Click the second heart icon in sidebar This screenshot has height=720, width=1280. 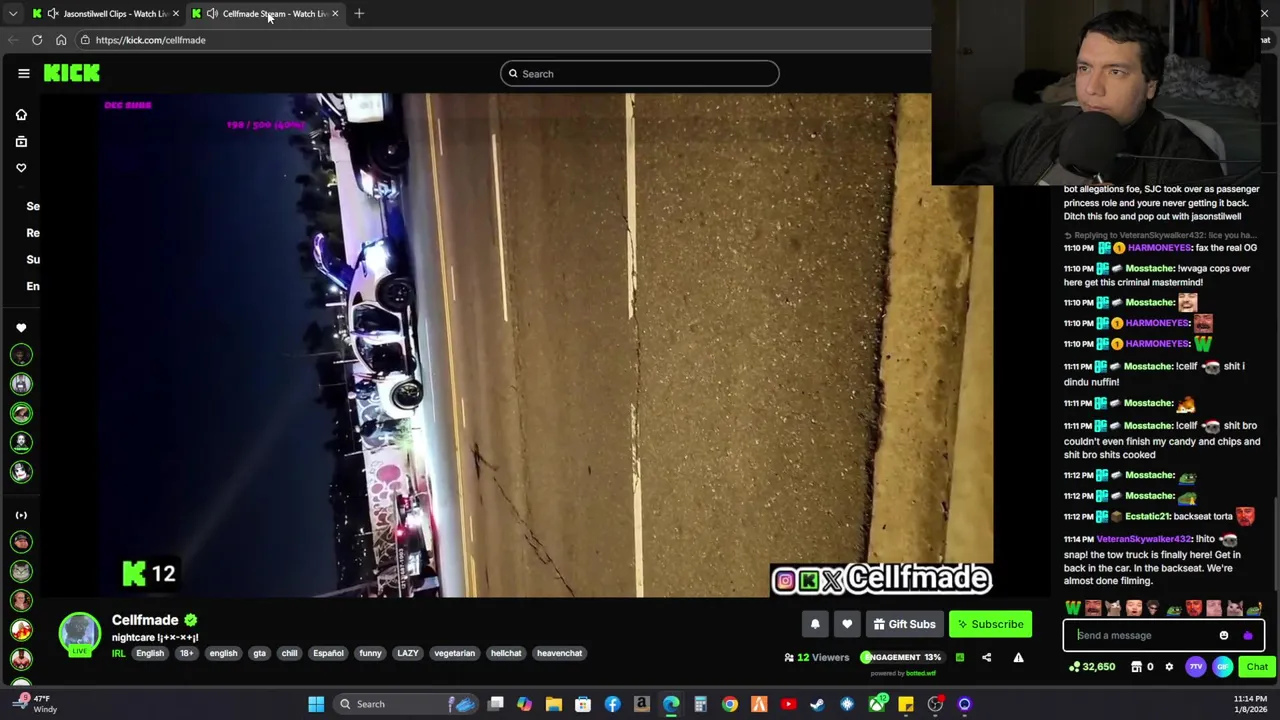point(21,328)
